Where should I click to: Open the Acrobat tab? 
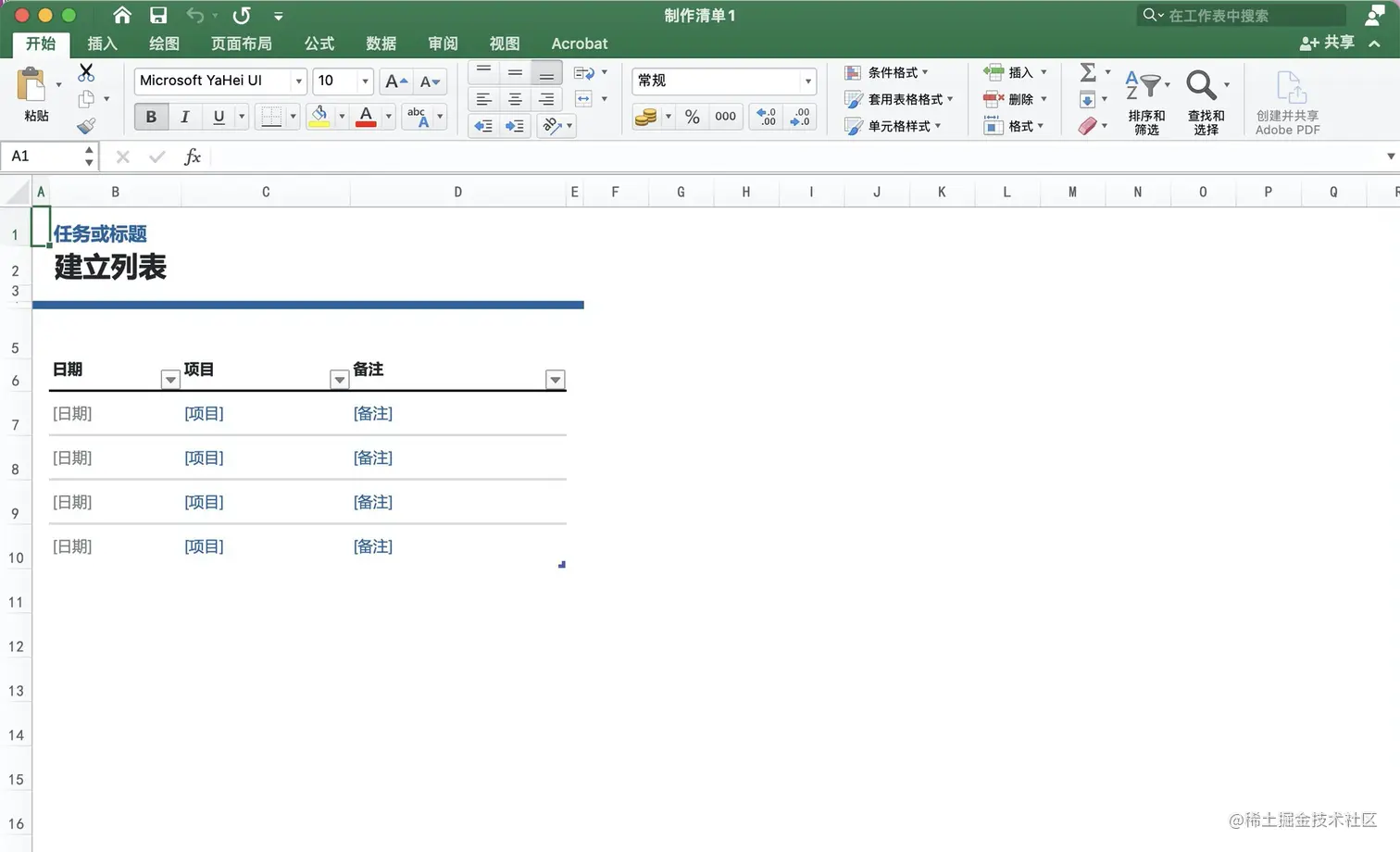point(580,44)
